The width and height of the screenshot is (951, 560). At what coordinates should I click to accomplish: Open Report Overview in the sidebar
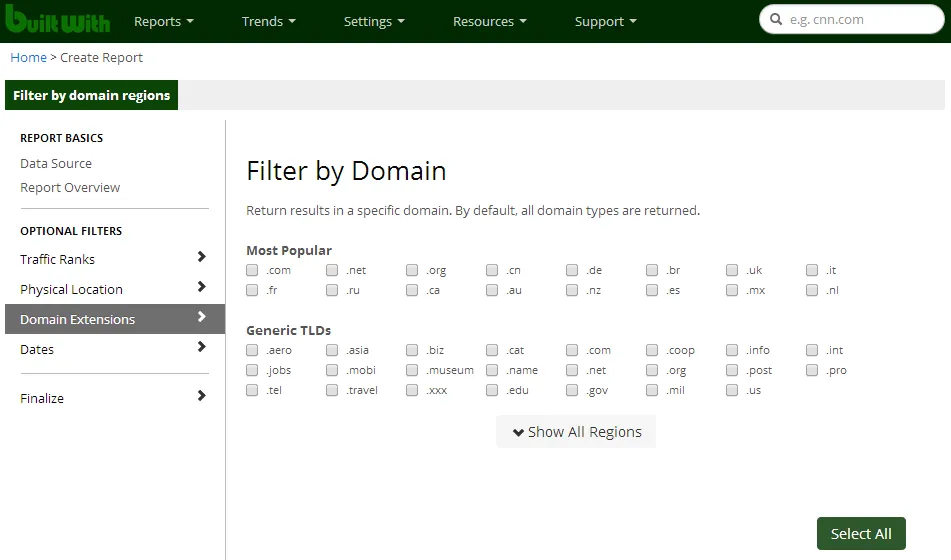70,187
